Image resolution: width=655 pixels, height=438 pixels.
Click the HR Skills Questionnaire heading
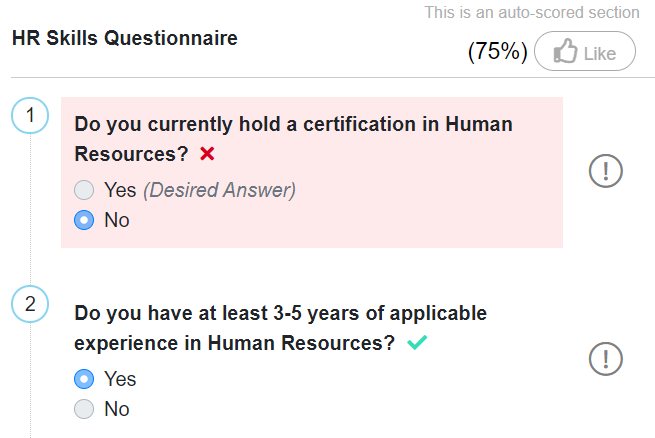coord(125,40)
